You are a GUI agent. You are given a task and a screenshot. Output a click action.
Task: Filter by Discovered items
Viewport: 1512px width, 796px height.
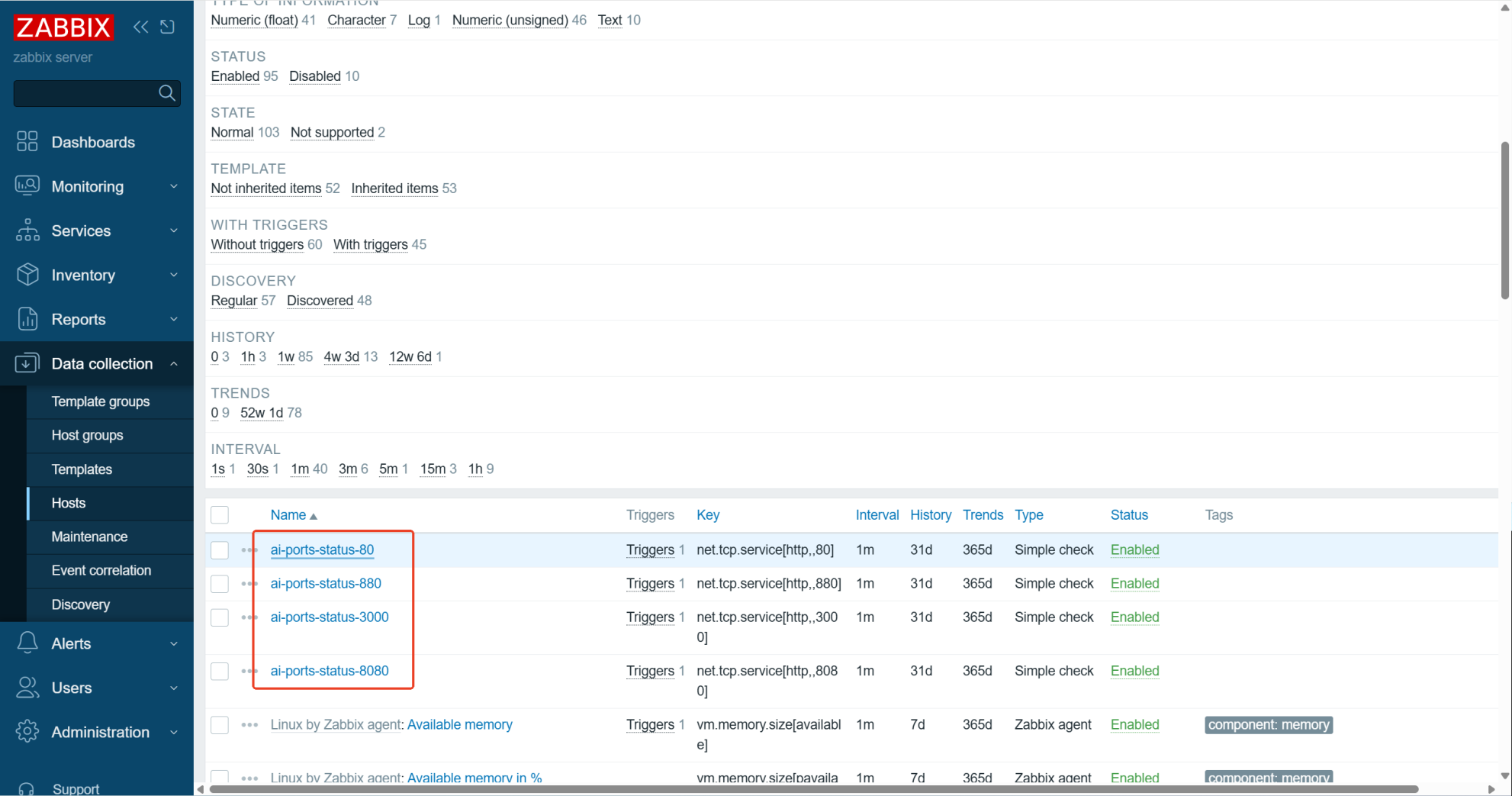click(320, 301)
